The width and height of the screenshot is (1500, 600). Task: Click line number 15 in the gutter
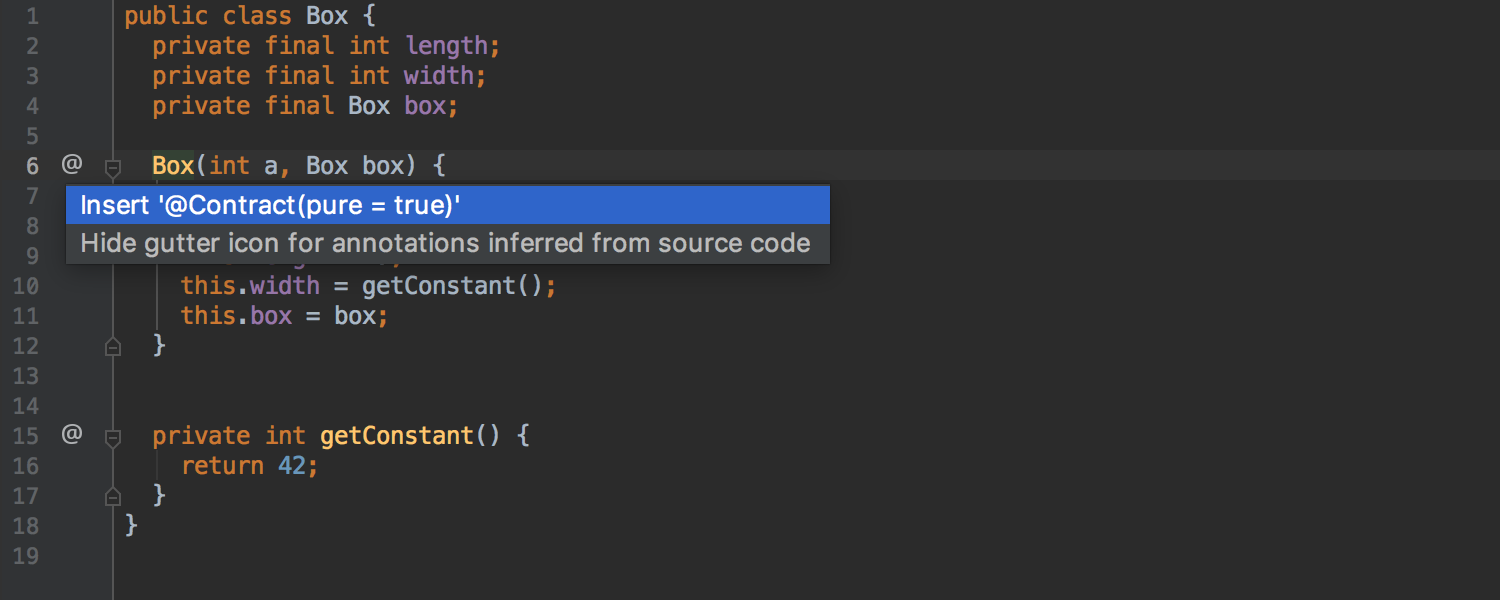pyautogui.click(x=26, y=435)
